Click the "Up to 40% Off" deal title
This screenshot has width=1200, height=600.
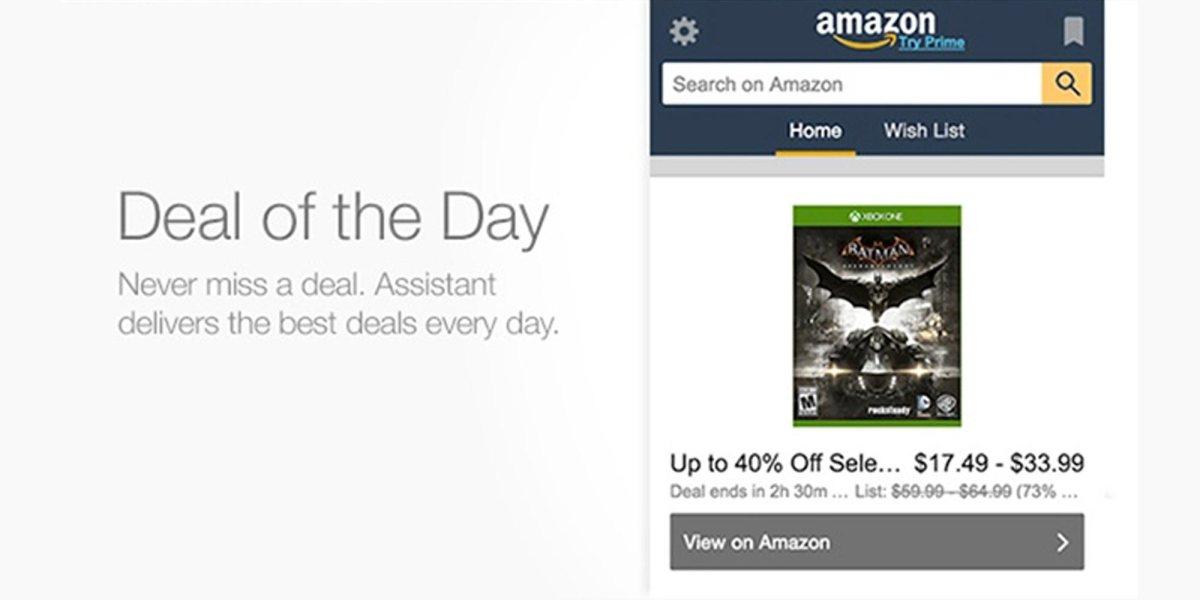pos(785,464)
